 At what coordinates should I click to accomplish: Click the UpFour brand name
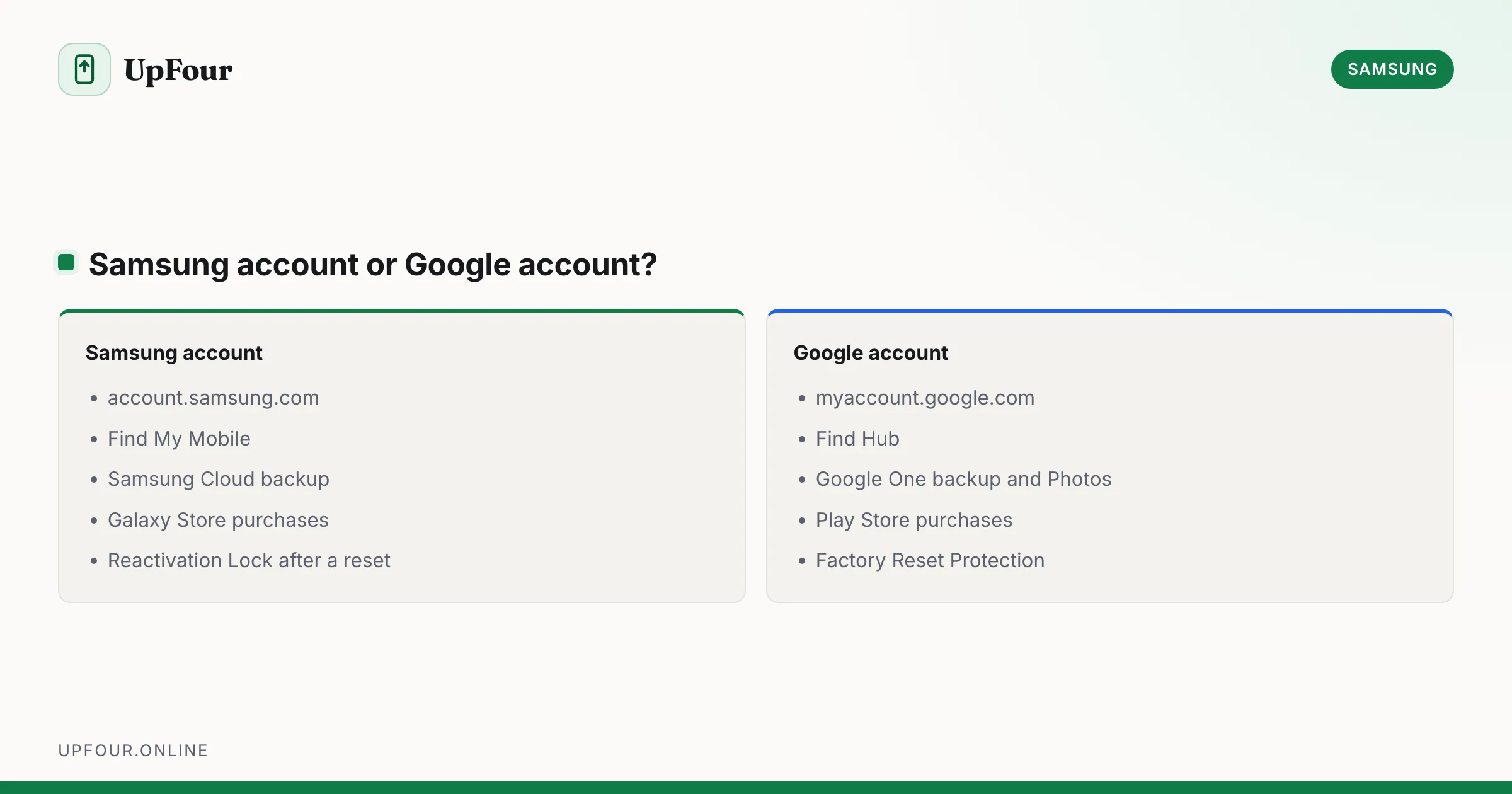click(x=178, y=70)
